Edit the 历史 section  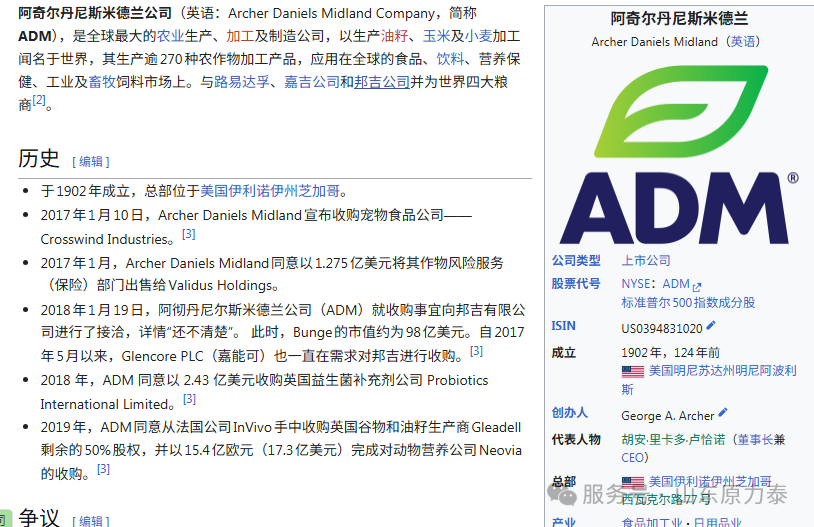[x=91, y=161]
